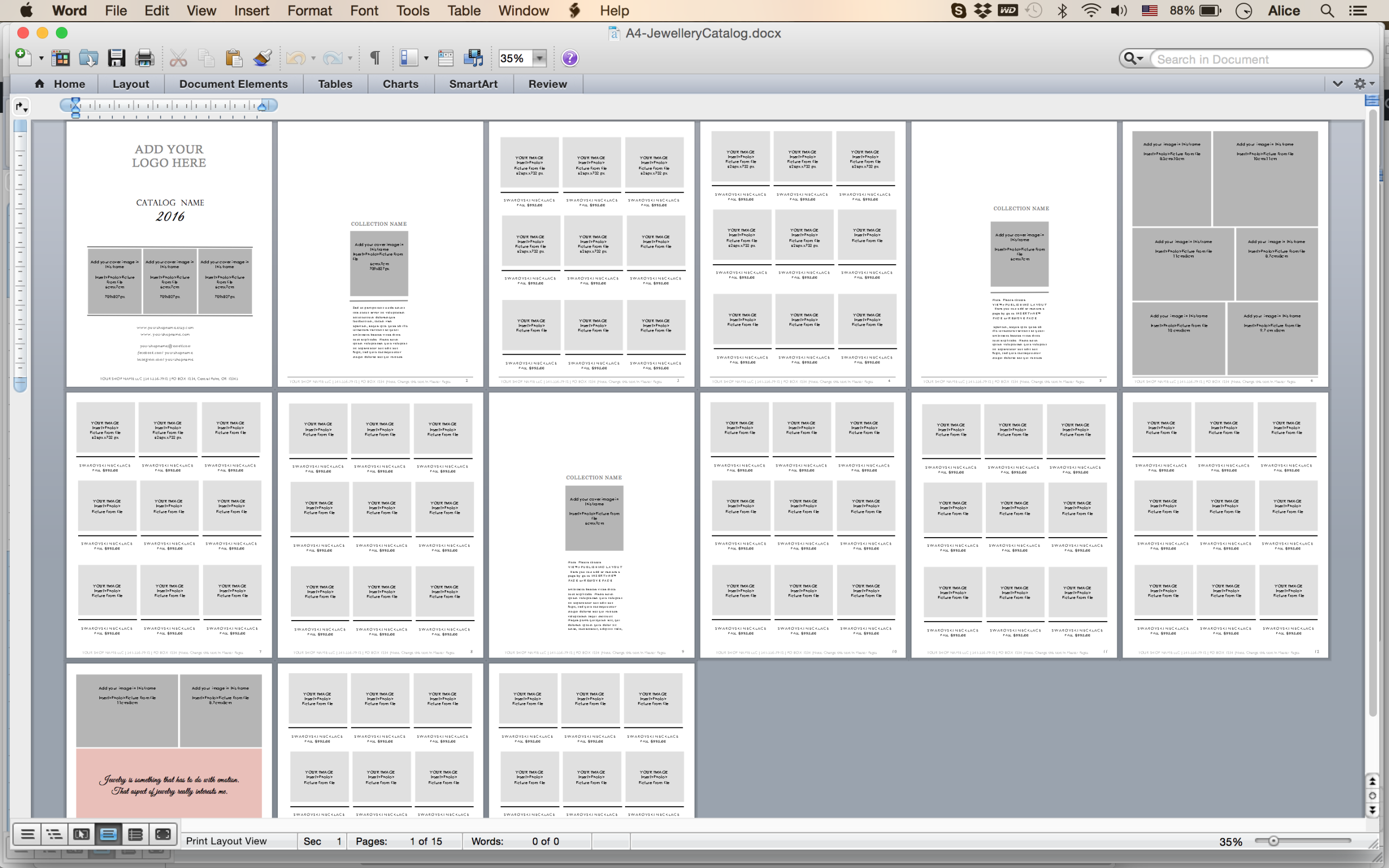The width and height of the screenshot is (1389, 868).
Task: Switch to the Layout ribbon tab
Action: pyautogui.click(x=131, y=84)
